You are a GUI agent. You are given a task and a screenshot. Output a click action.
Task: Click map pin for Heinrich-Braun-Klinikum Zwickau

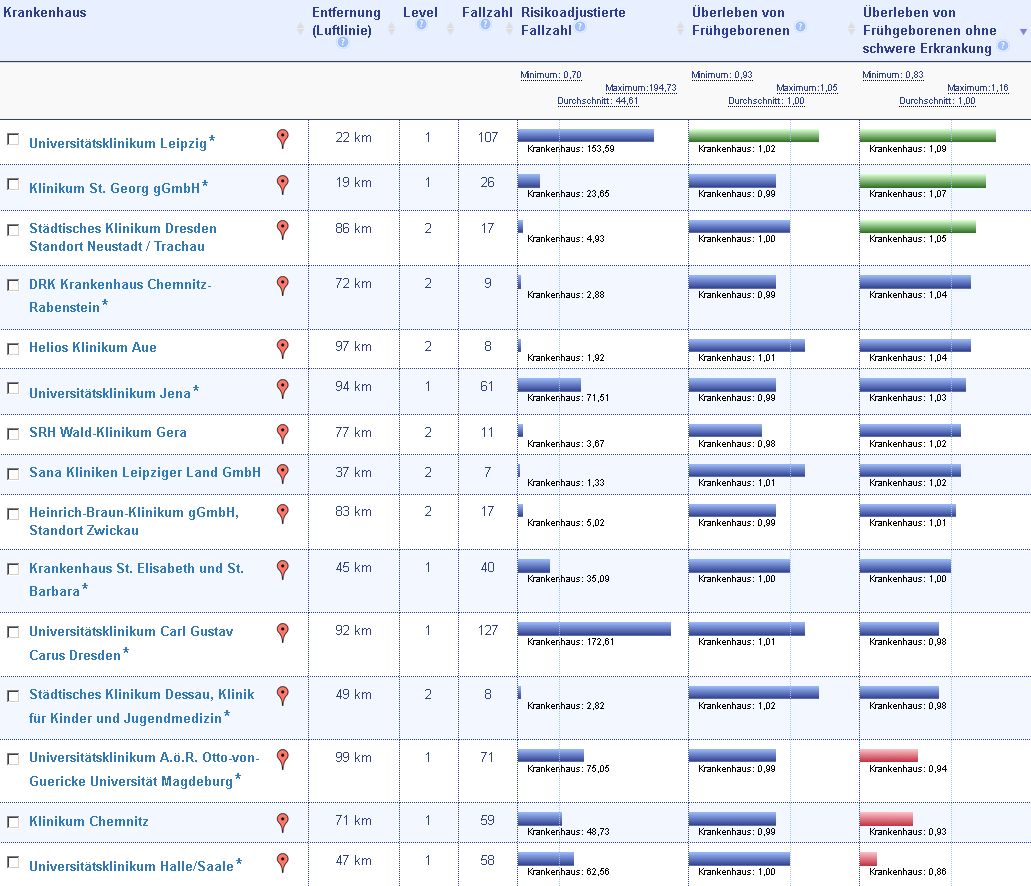pyautogui.click(x=283, y=514)
